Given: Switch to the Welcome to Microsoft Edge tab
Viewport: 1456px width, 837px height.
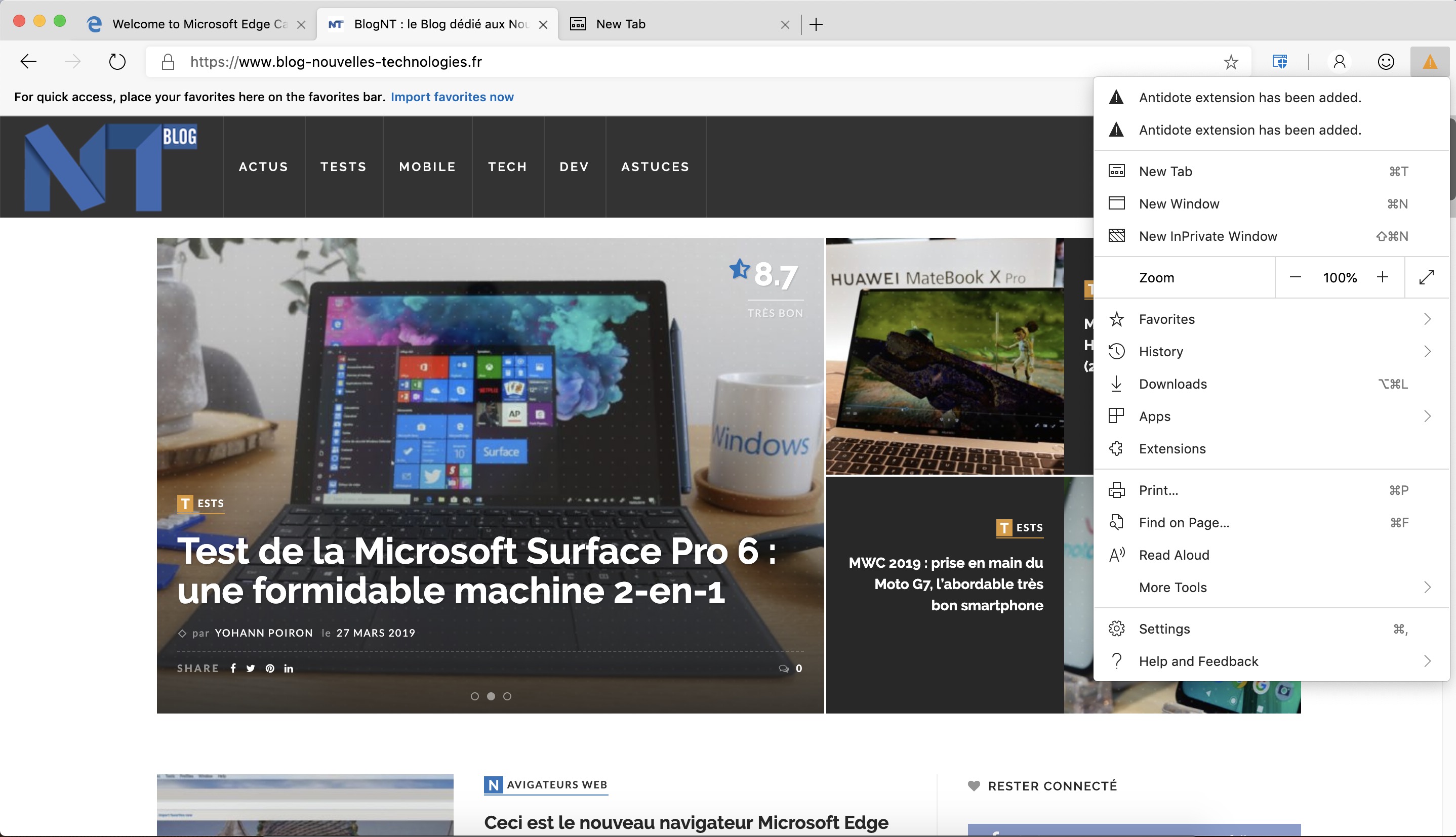Looking at the screenshot, I should (199, 24).
